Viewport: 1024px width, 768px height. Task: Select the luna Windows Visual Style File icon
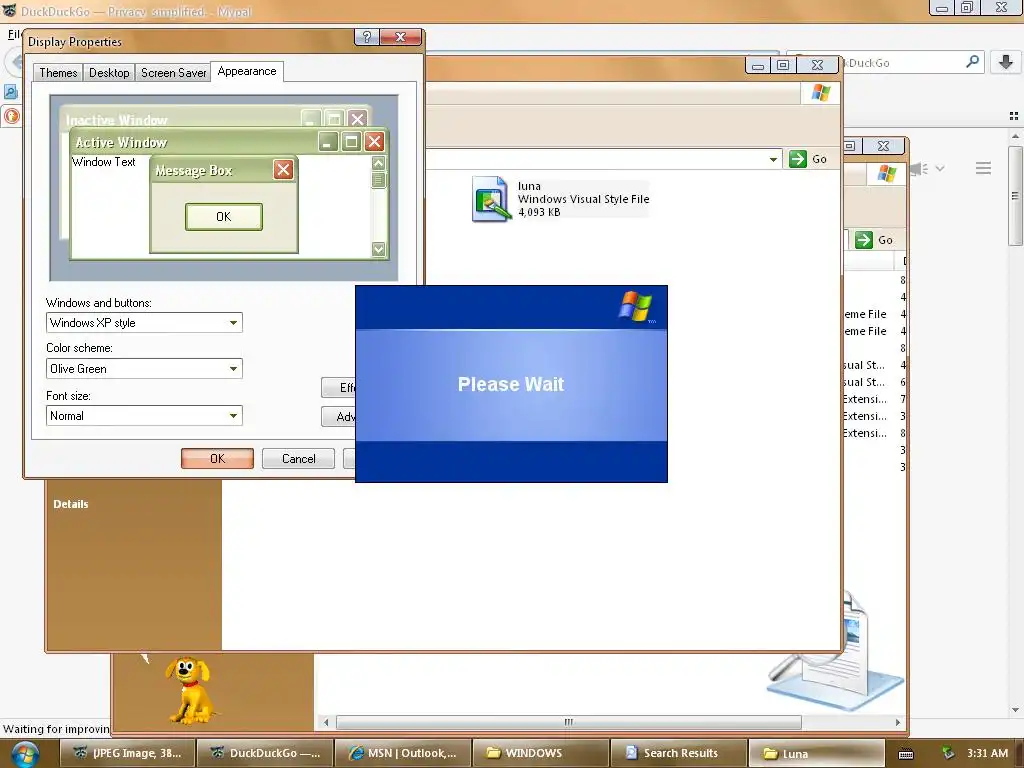(x=490, y=199)
